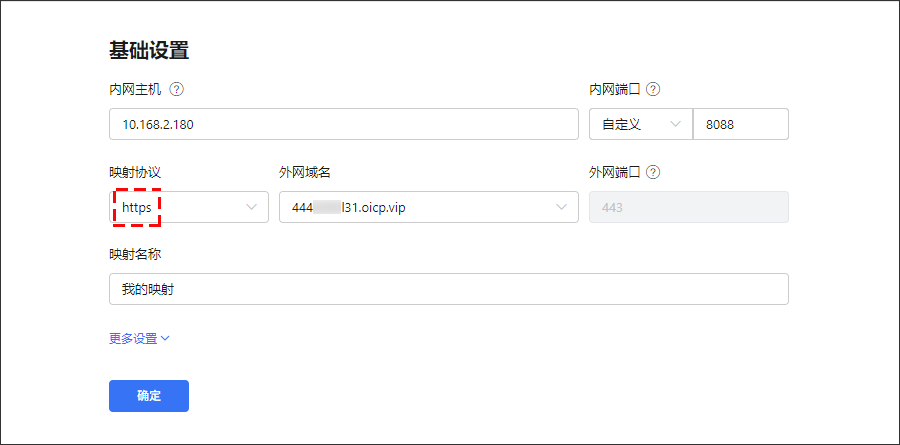
Task: Open the help tooltip icon for 外网端口
Action: pyautogui.click(x=653, y=172)
